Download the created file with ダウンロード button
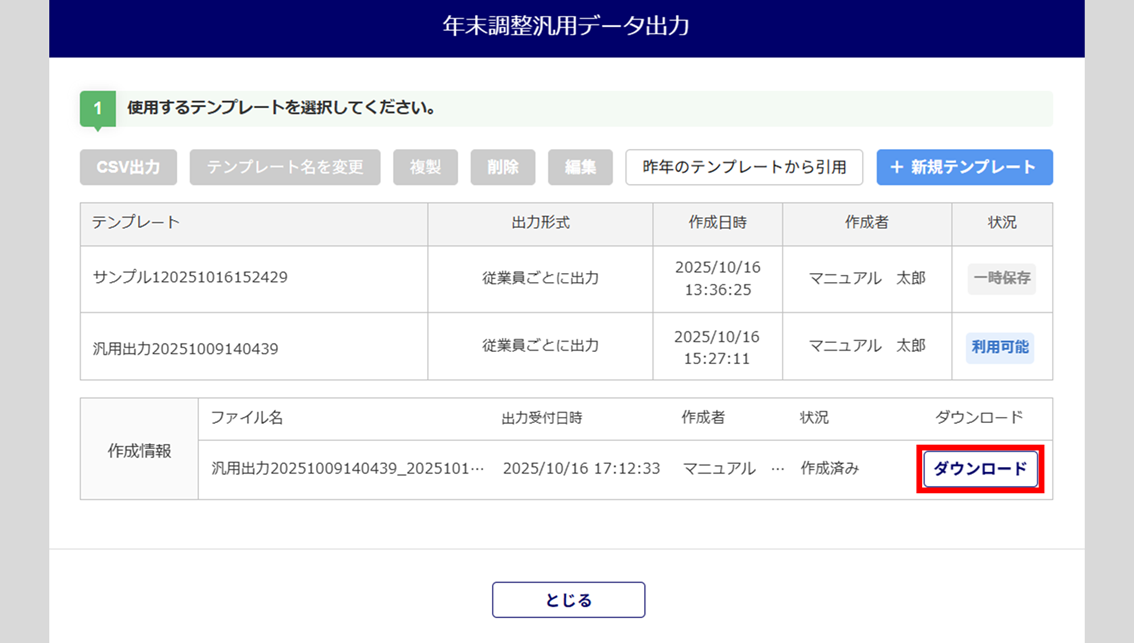The image size is (1134, 643). click(x=980, y=469)
